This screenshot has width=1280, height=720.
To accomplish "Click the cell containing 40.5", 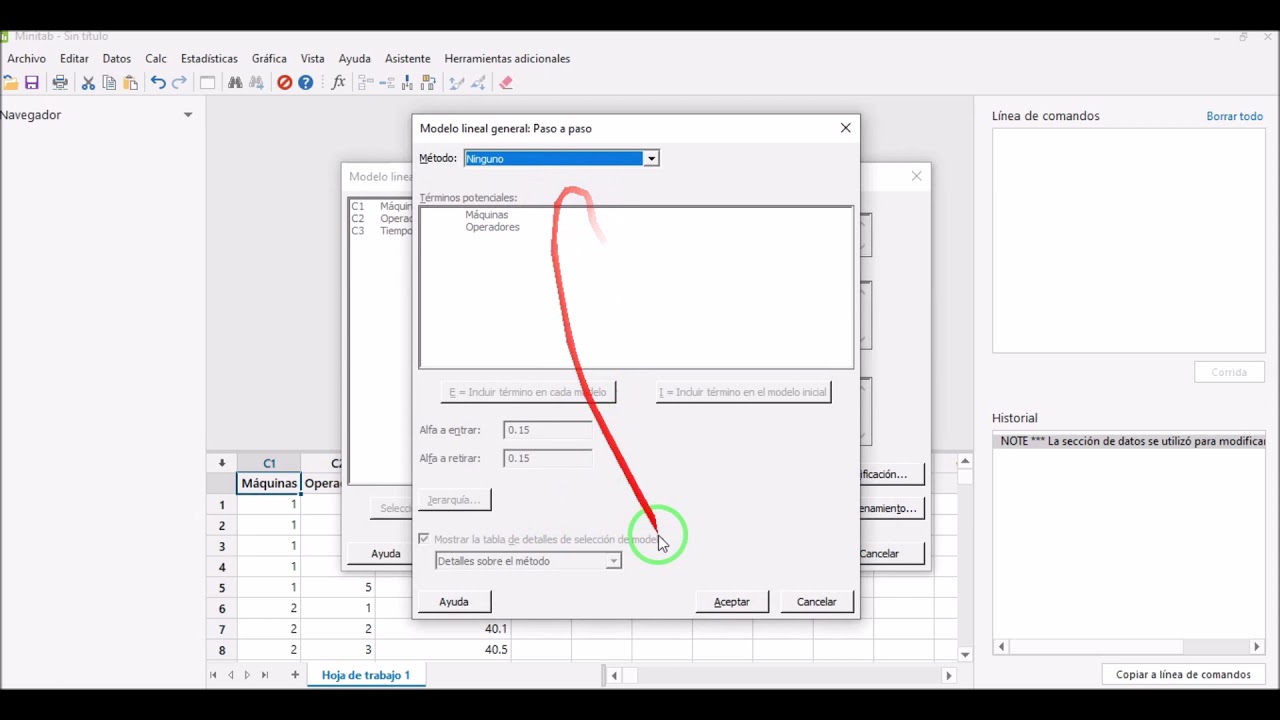I will [443, 650].
